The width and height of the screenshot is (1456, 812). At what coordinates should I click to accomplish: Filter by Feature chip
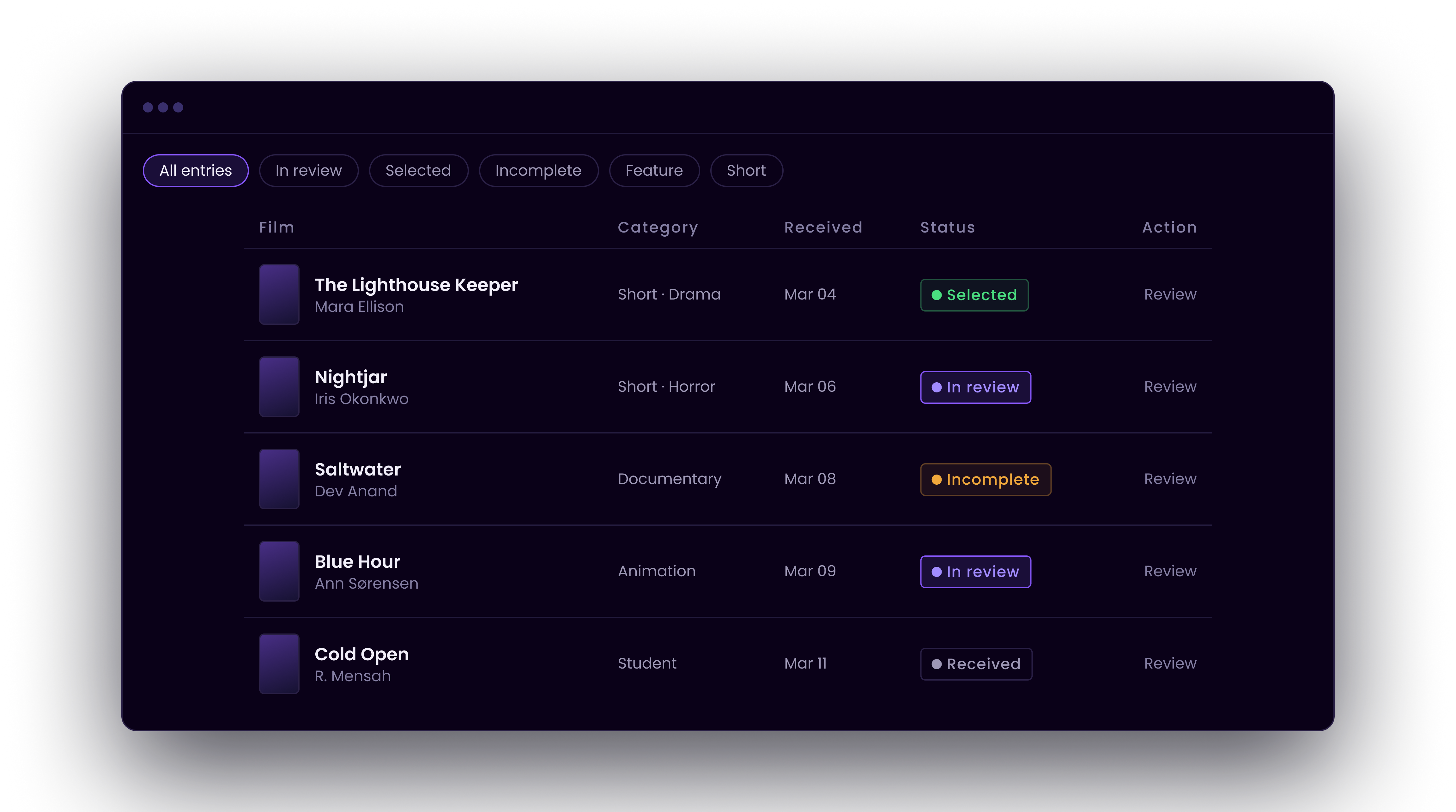[x=654, y=170]
